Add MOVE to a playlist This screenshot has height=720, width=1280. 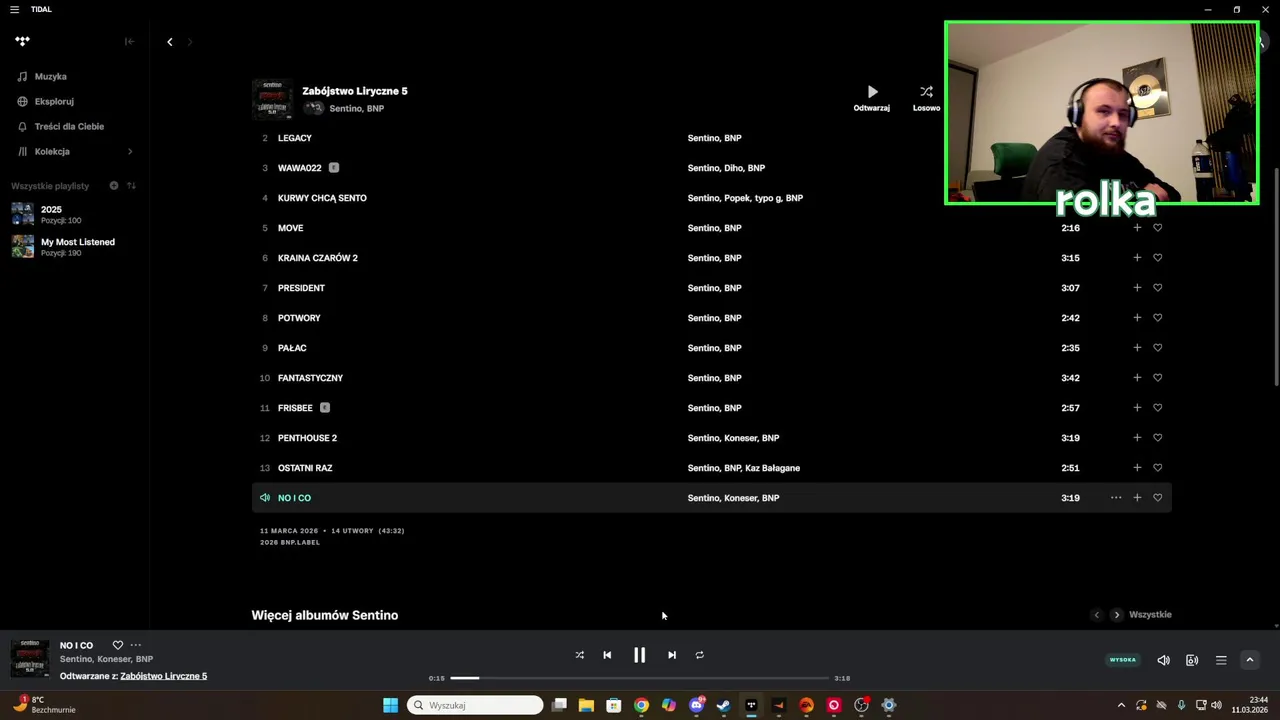(x=1137, y=228)
